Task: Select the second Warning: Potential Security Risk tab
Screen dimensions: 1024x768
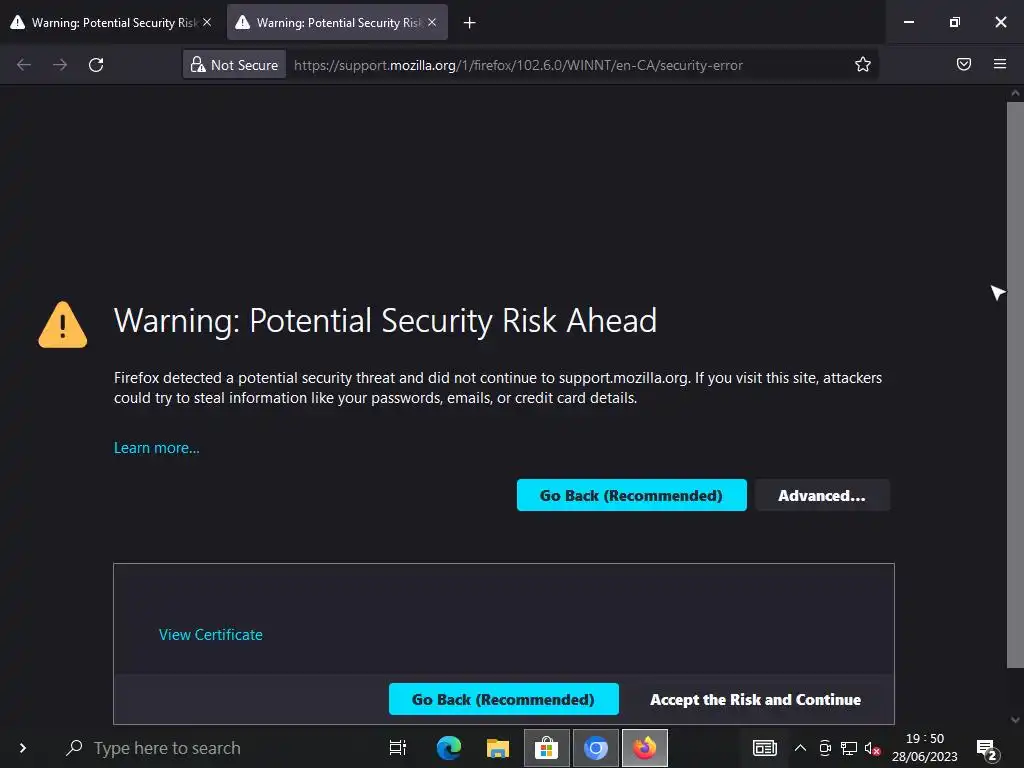Action: 337,22
